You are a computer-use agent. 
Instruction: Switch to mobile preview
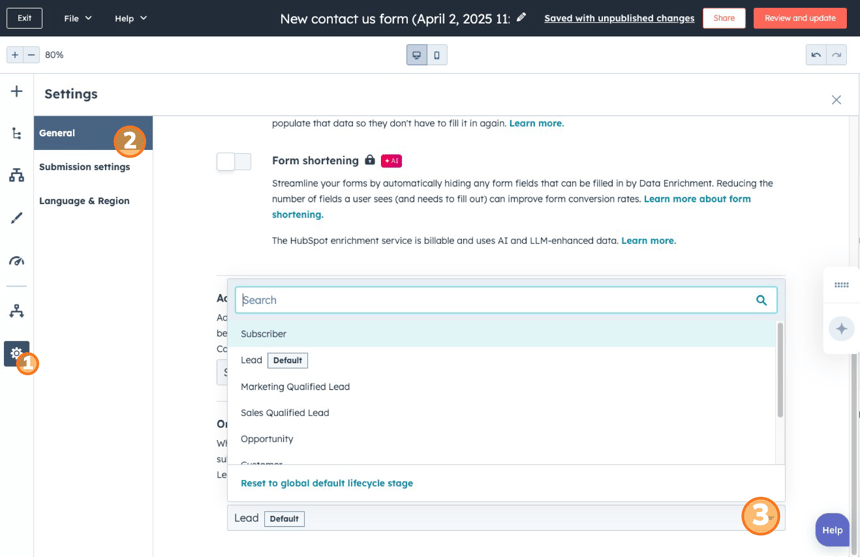437,55
